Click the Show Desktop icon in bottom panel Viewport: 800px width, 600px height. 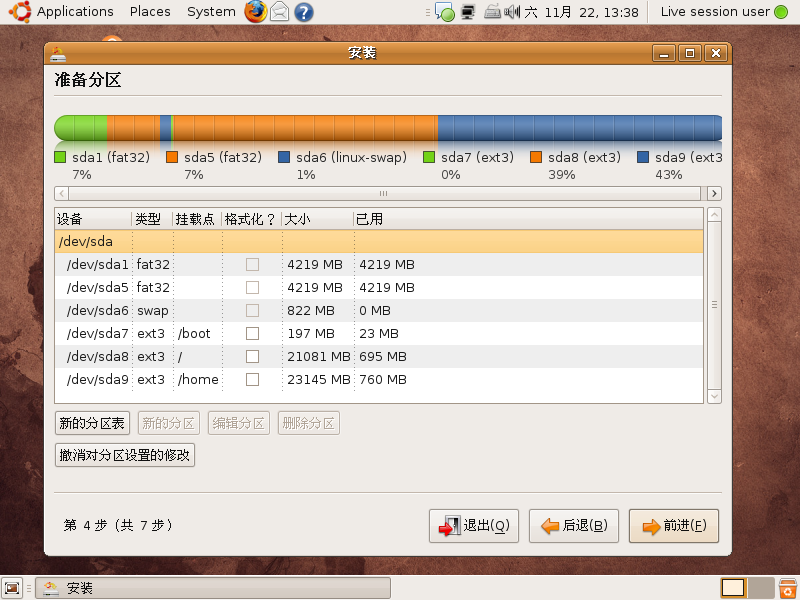pos(12,588)
